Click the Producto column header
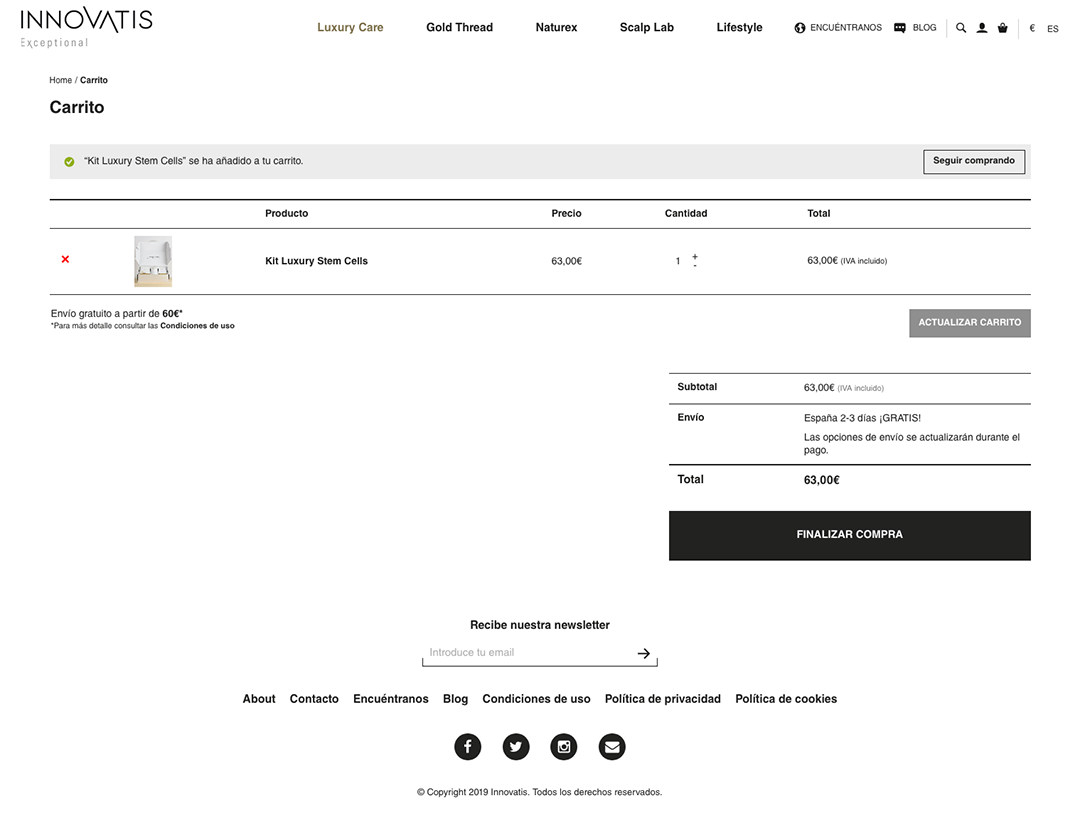The image size is (1080, 825). pos(287,213)
